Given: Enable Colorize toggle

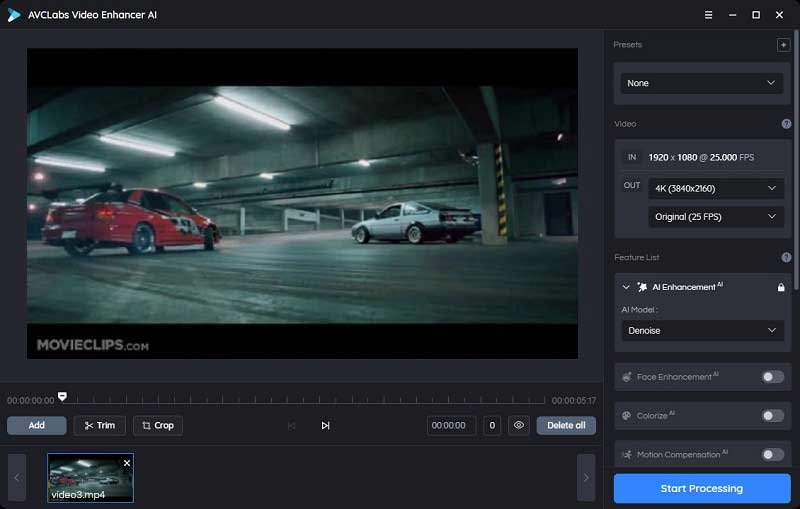Looking at the screenshot, I should [772, 416].
